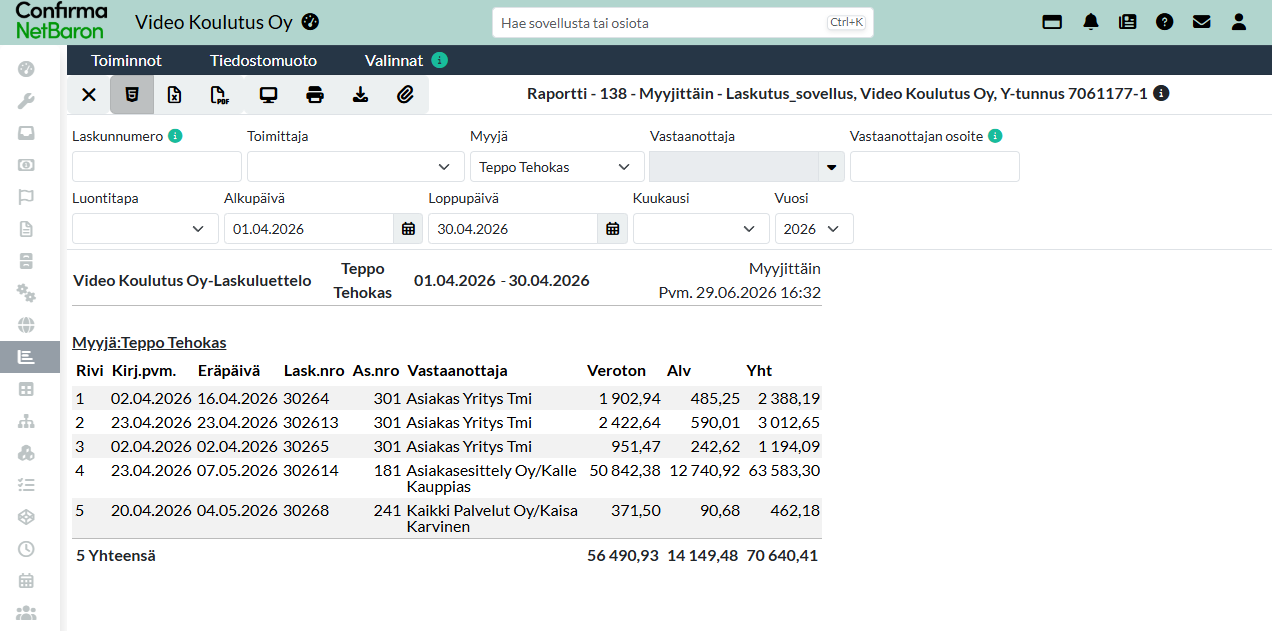Open the Toiminnot menu

tap(126, 60)
